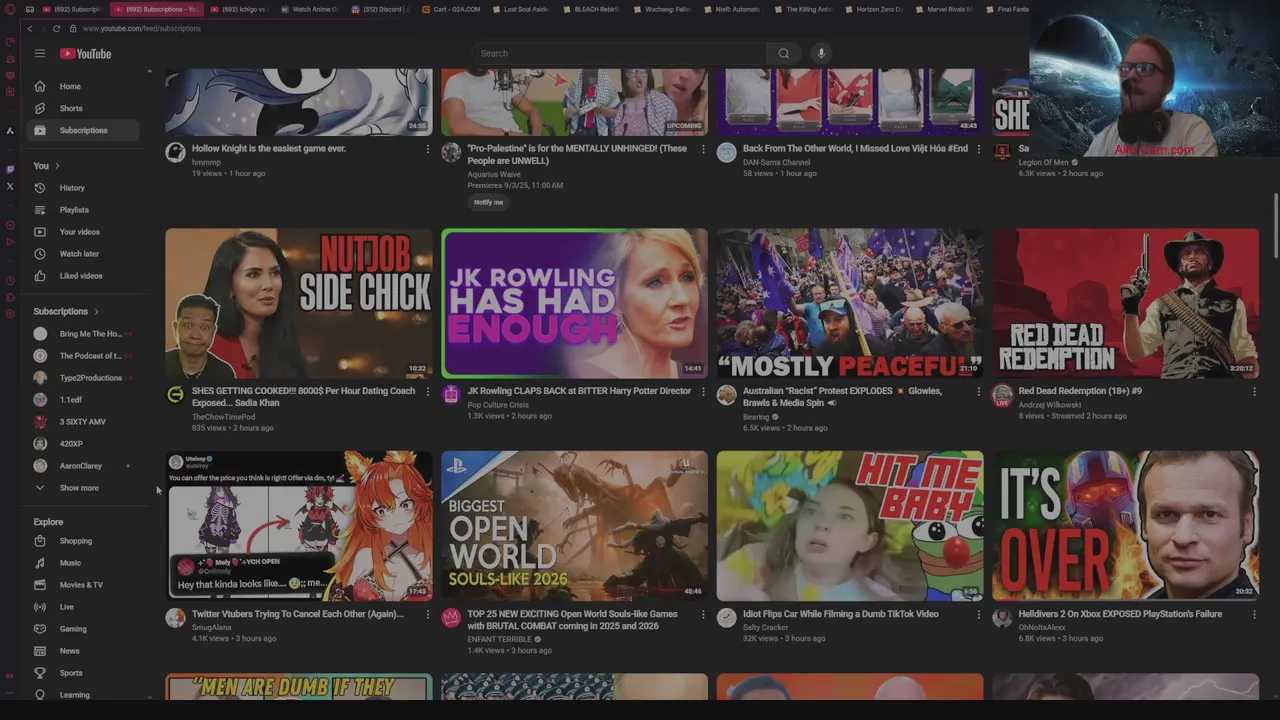
Task: Expand the You section chevron
Action: point(57,166)
